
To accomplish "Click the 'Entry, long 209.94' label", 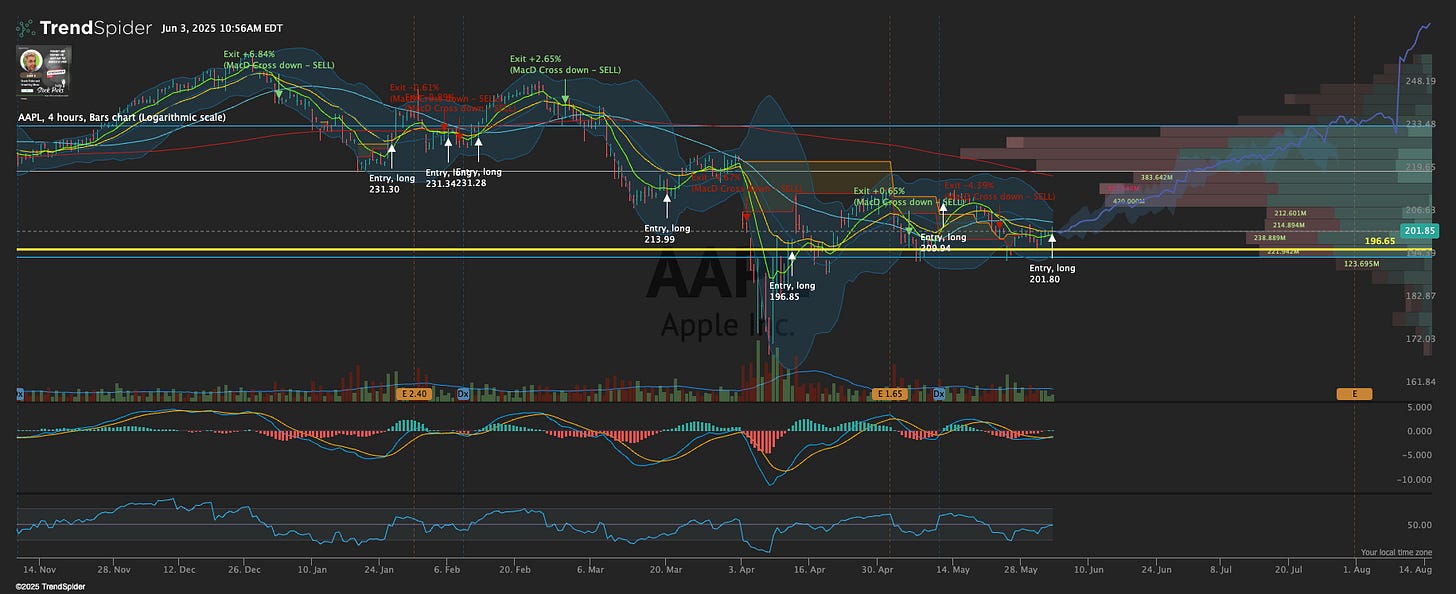I will point(943,241).
